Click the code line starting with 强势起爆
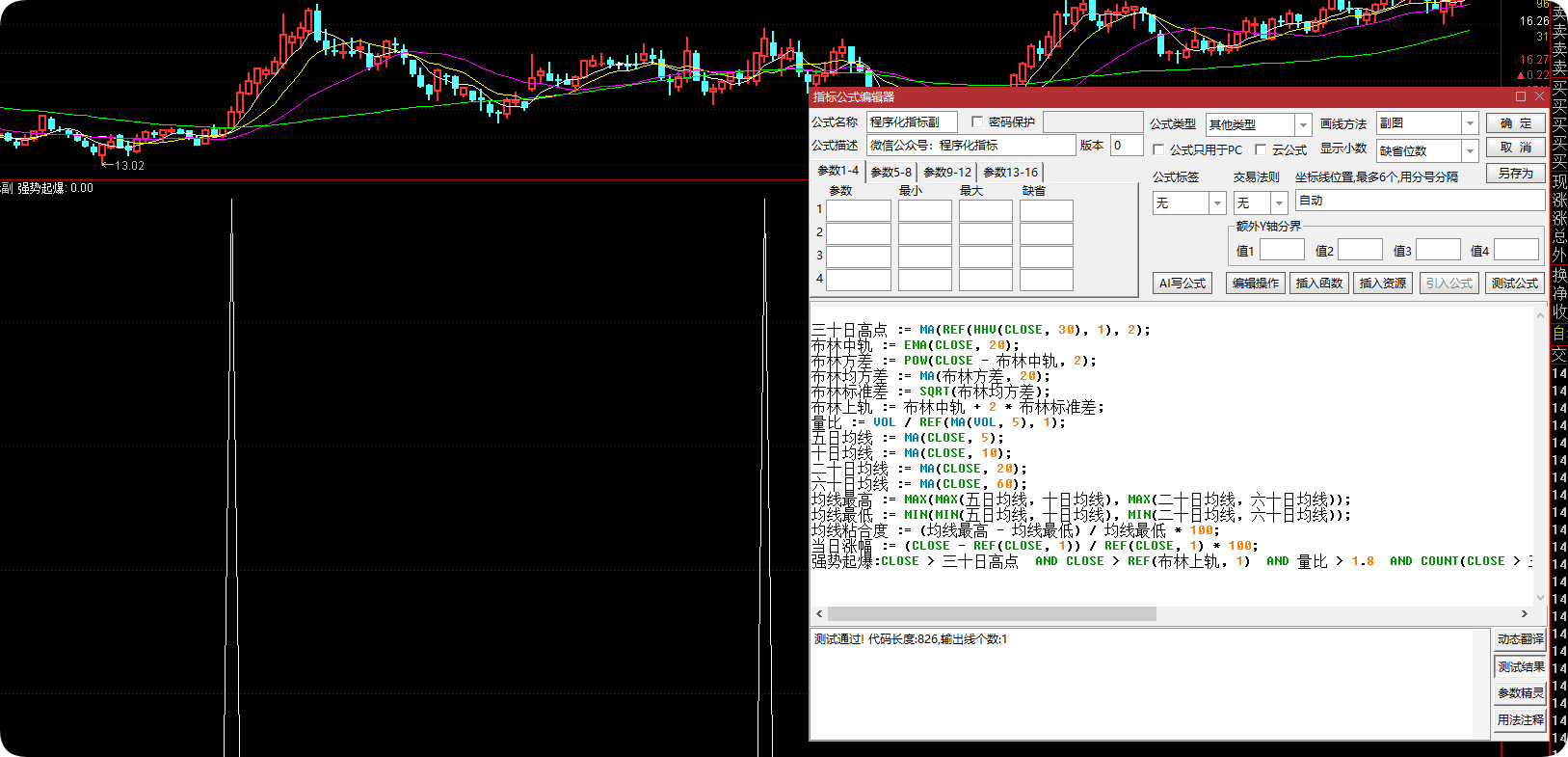This screenshot has width=1568, height=757. [x=1172, y=561]
